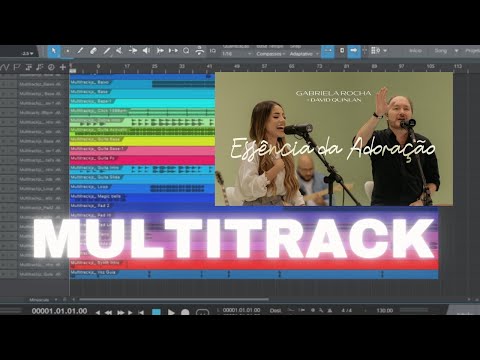This screenshot has width=480, height=360.
Task: Toggle the small page icon in toolbar
Action: coord(342,50)
